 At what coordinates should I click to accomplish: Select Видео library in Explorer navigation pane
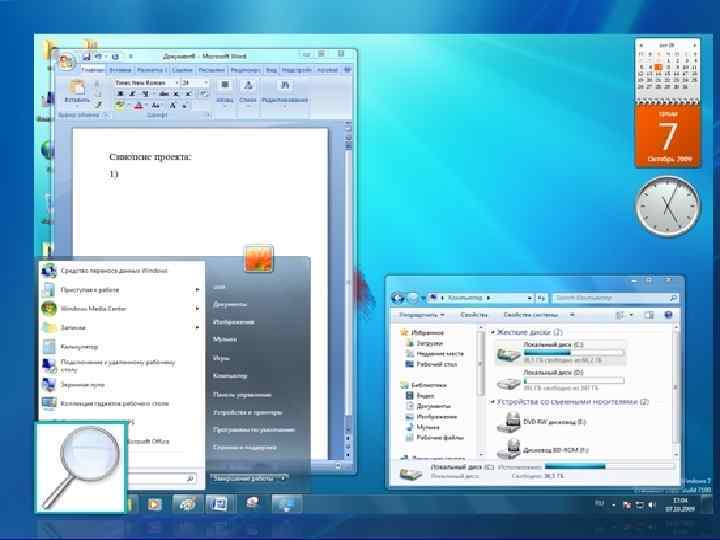(x=420, y=395)
